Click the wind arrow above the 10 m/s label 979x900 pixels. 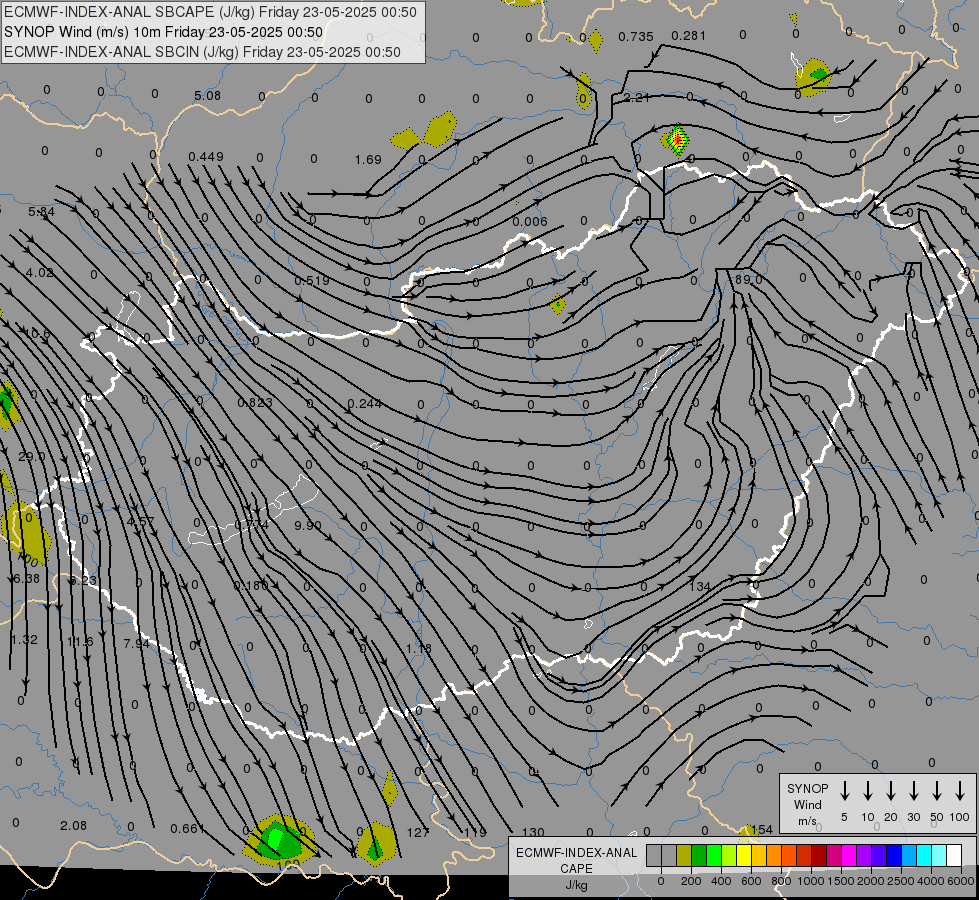(868, 791)
